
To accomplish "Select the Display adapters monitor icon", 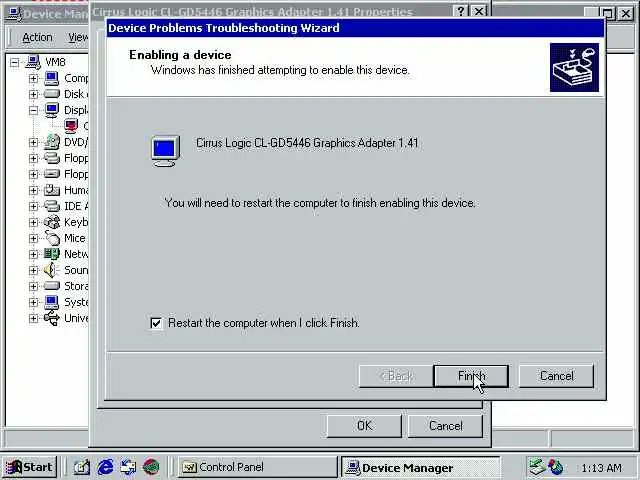I will click(52, 110).
